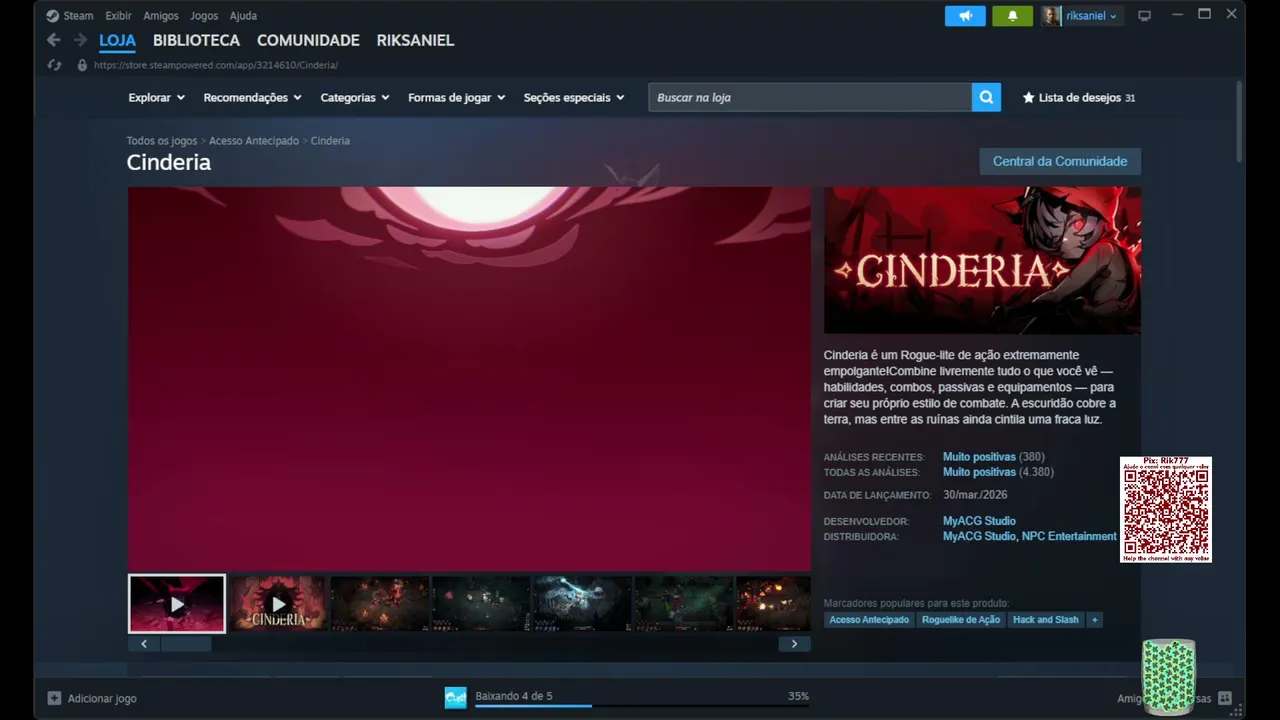The width and height of the screenshot is (1280, 720).
Task: Expand the Seções especiais dropdown
Action: [x=574, y=98]
